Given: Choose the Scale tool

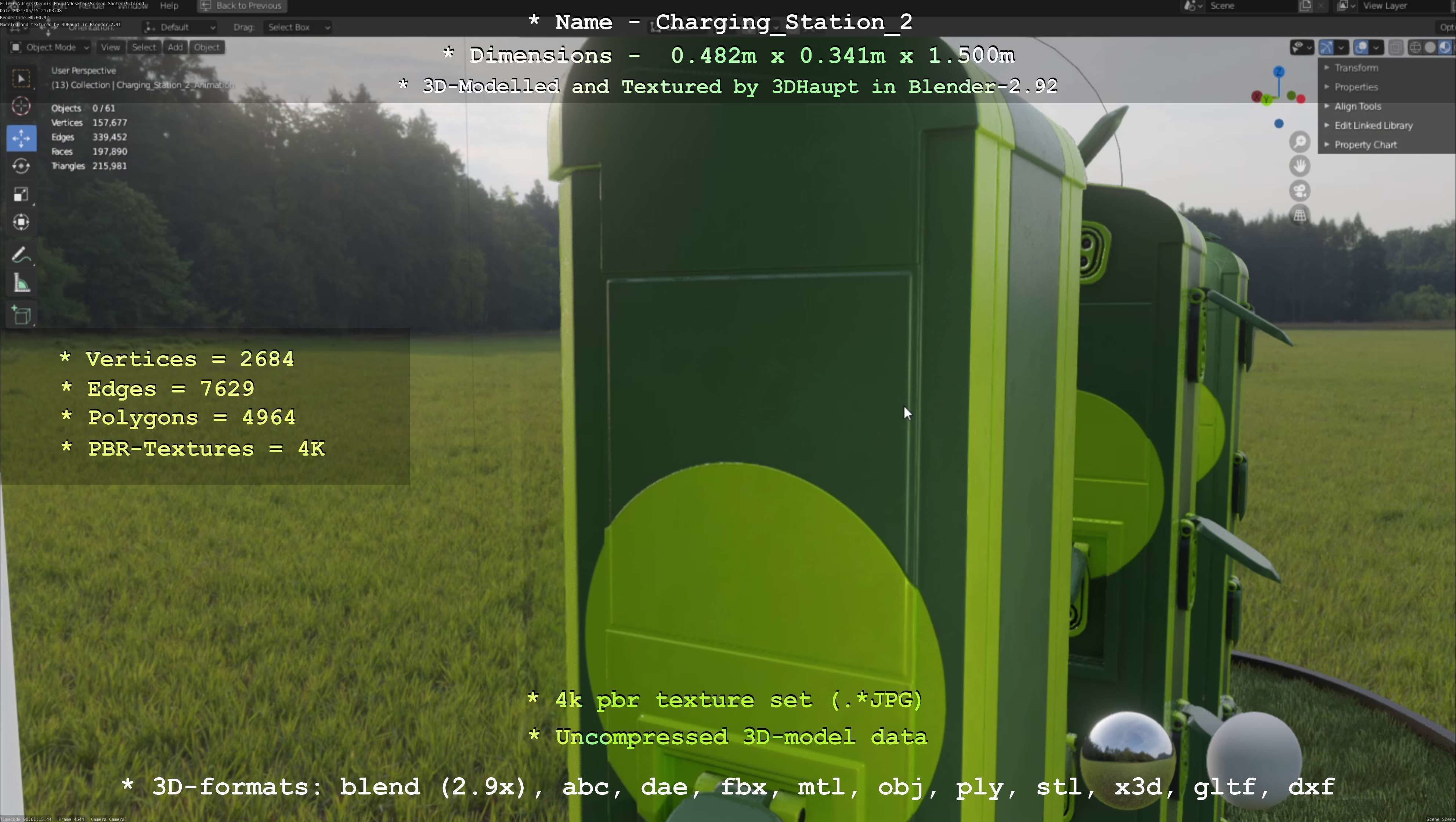Looking at the screenshot, I should click(x=21, y=194).
